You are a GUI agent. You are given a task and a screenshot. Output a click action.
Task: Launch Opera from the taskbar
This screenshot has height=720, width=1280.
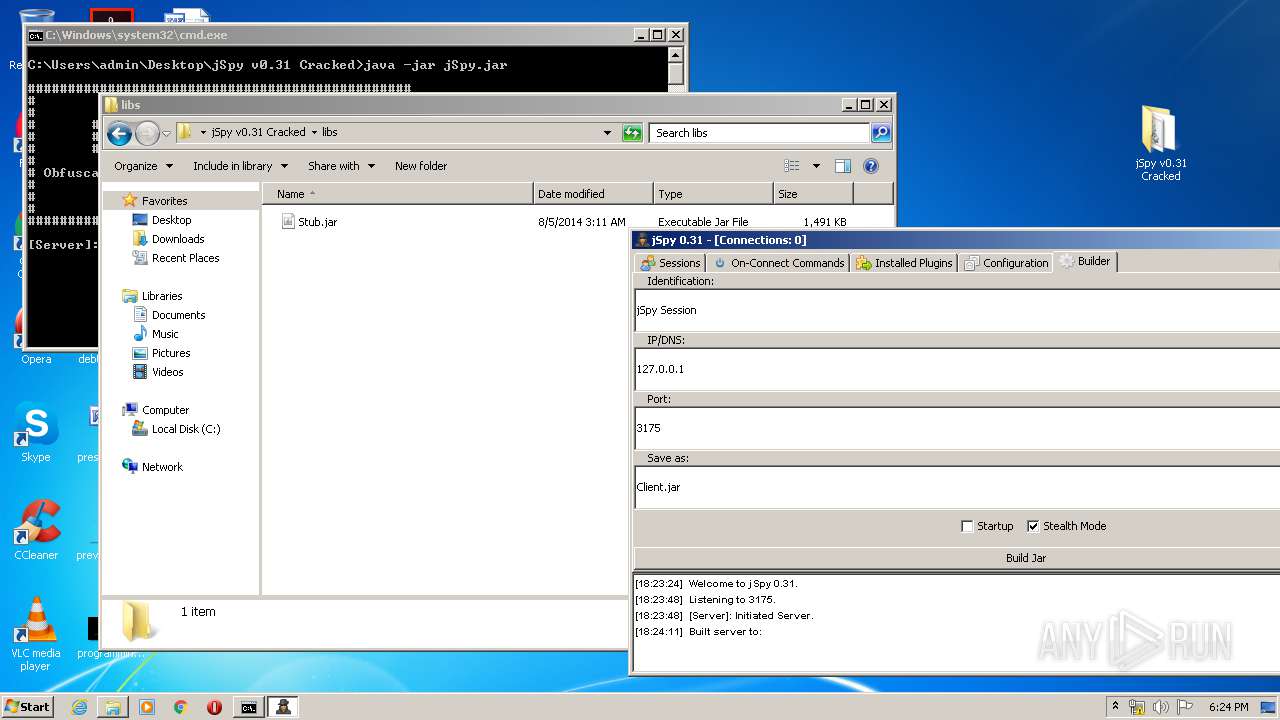click(x=214, y=707)
